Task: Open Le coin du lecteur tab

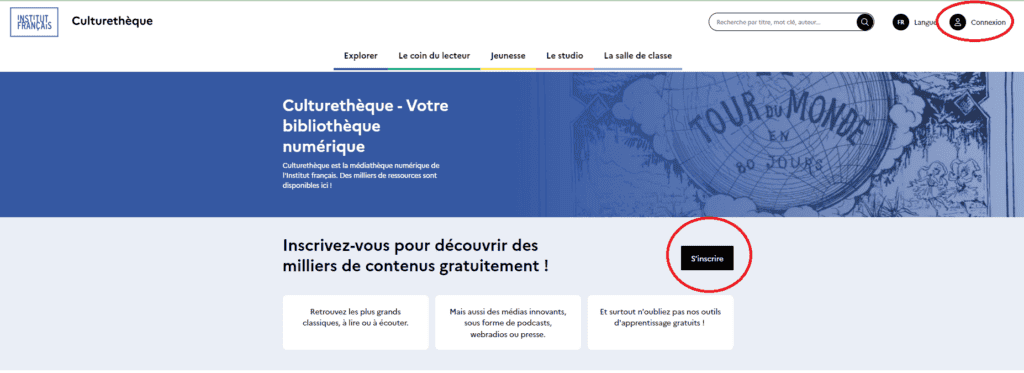Action: 434,56
